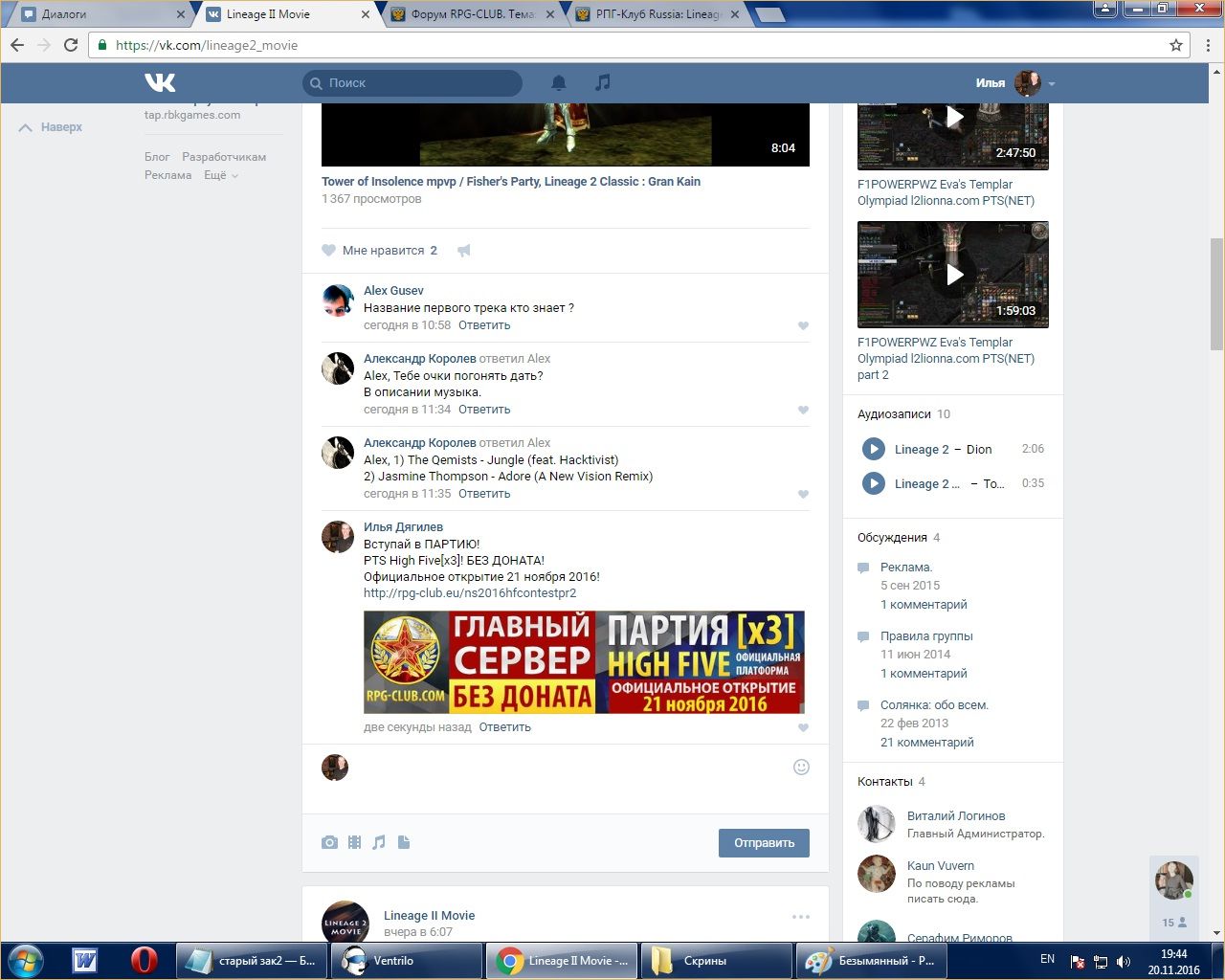Close the Lineage II Movie browser tab
Viewport: 1225px width, 980px height.
click(366, 14)
